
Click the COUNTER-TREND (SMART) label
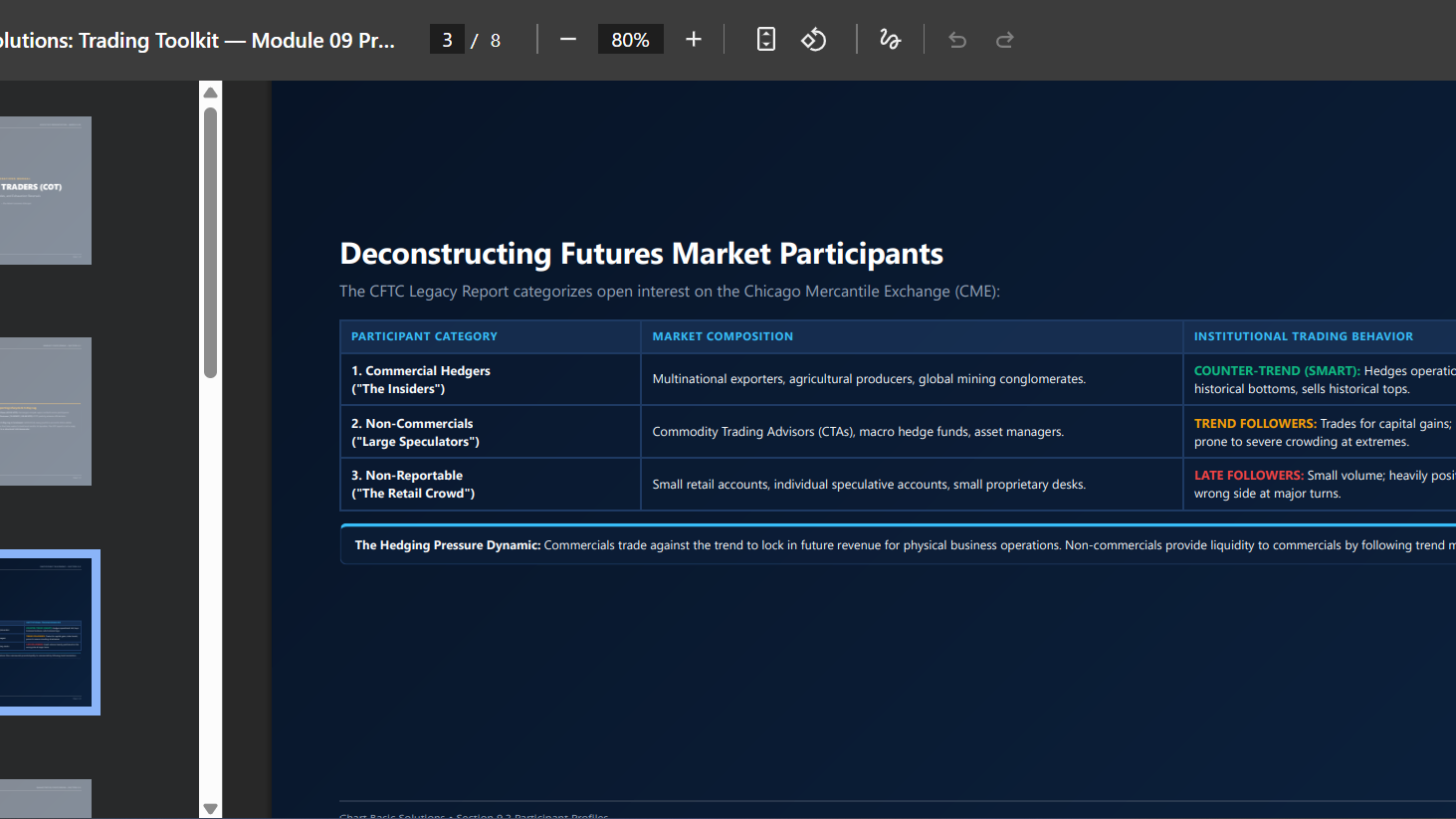[1277, 371]
